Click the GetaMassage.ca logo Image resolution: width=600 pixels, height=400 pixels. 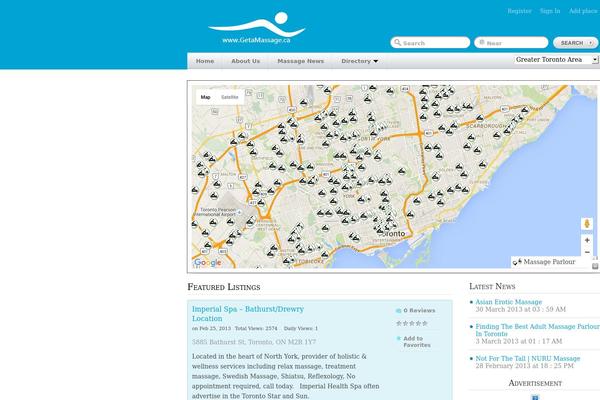coord(256,28)
